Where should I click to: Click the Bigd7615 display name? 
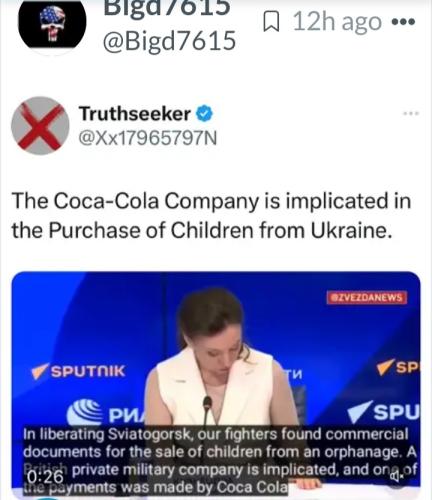[167, 8]
